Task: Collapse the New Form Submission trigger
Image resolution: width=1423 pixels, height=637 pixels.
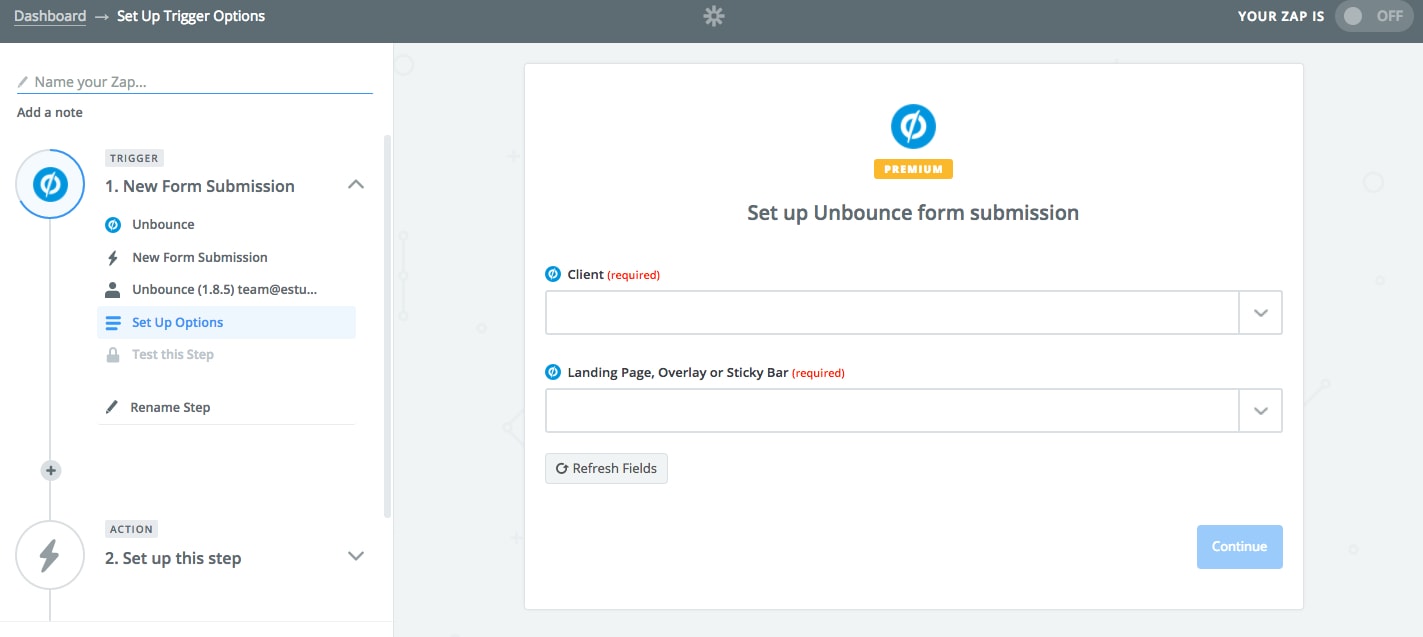Action: [355, 185]
